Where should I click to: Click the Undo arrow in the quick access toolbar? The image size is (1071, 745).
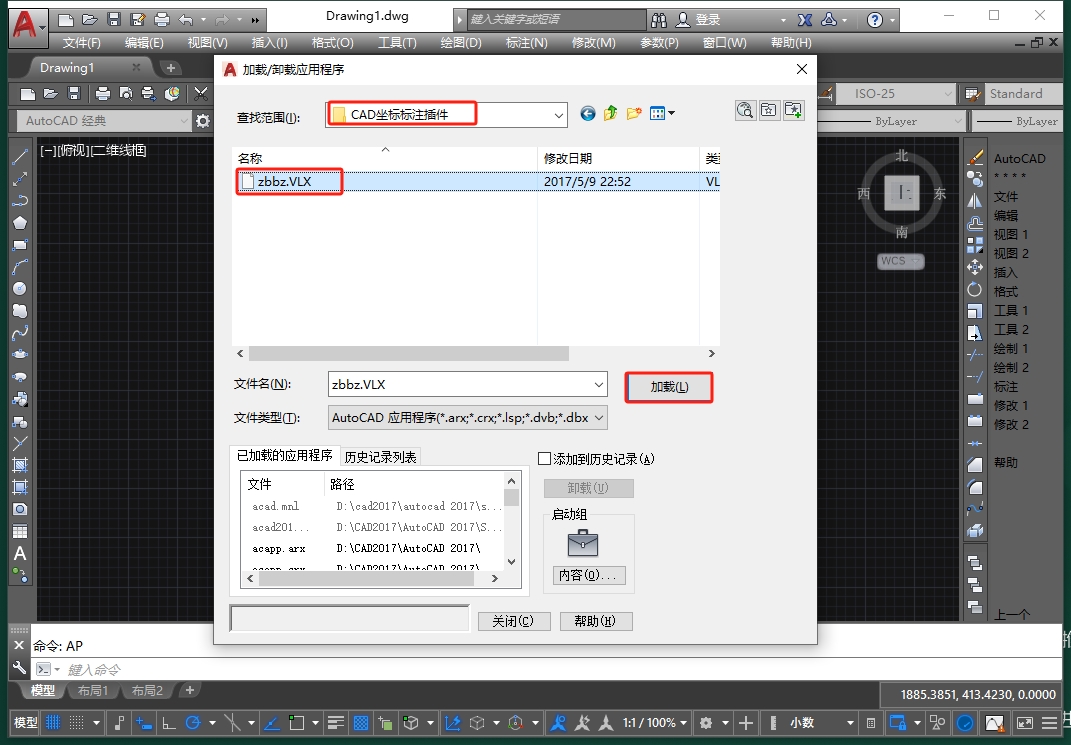(186, 20)
